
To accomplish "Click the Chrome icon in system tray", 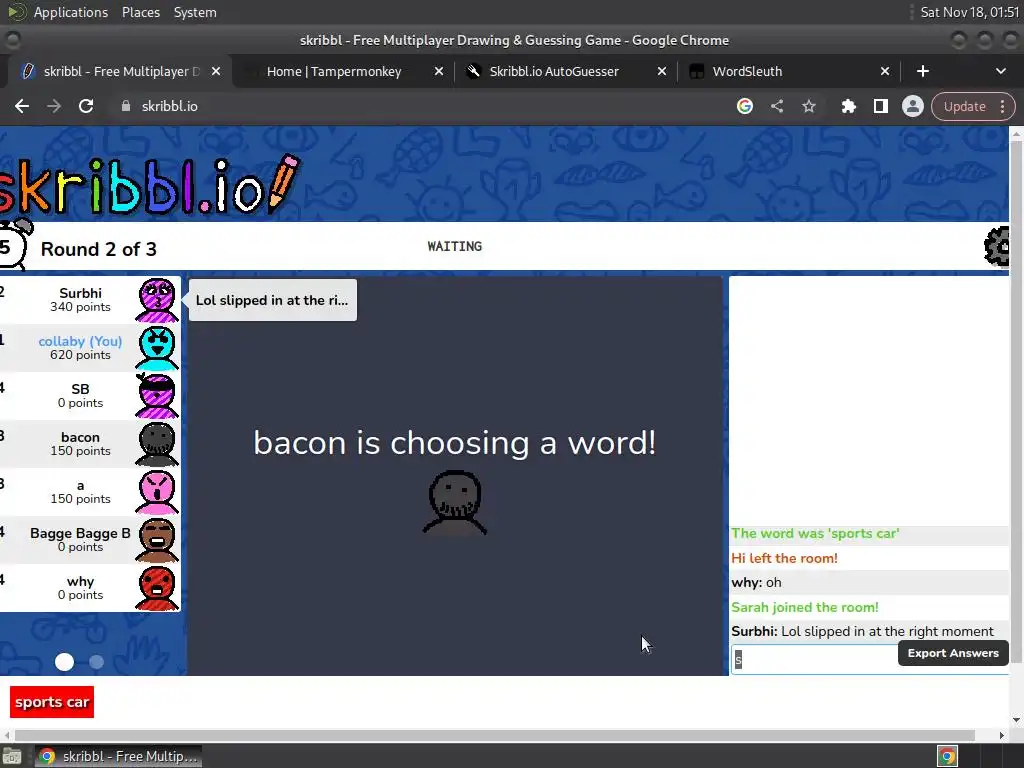I will coord(947,756).
